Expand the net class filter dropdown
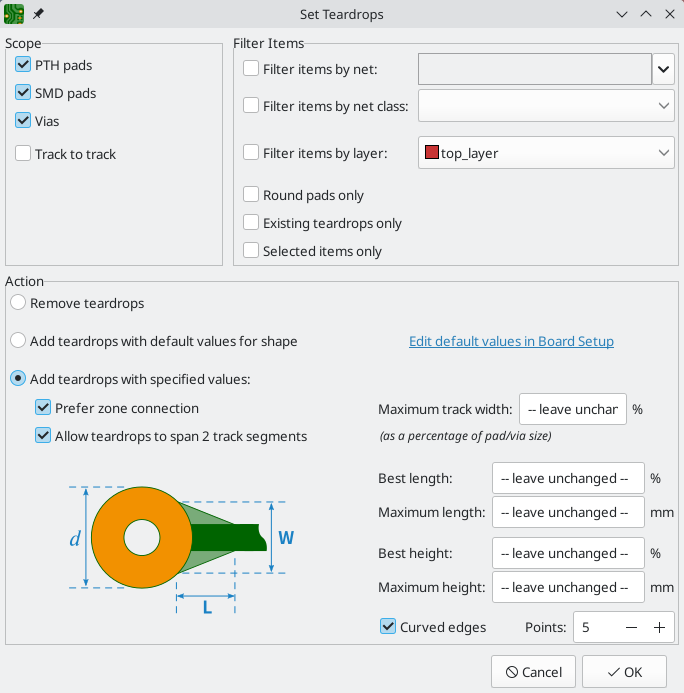684x693 pixels. tap(546, 105)
